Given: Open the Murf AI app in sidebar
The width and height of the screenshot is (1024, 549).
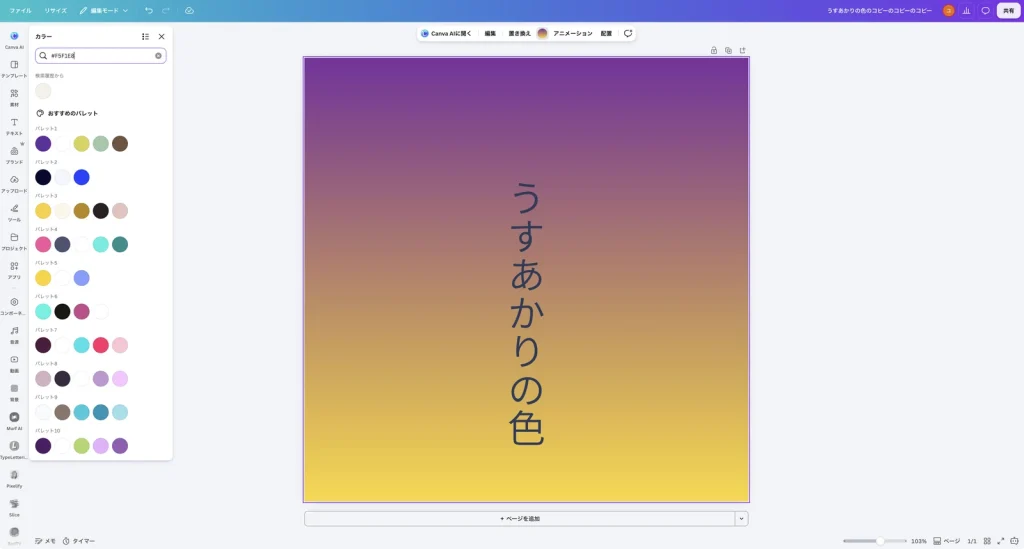Looking at the screenshot, I should [x=14, y=420].
